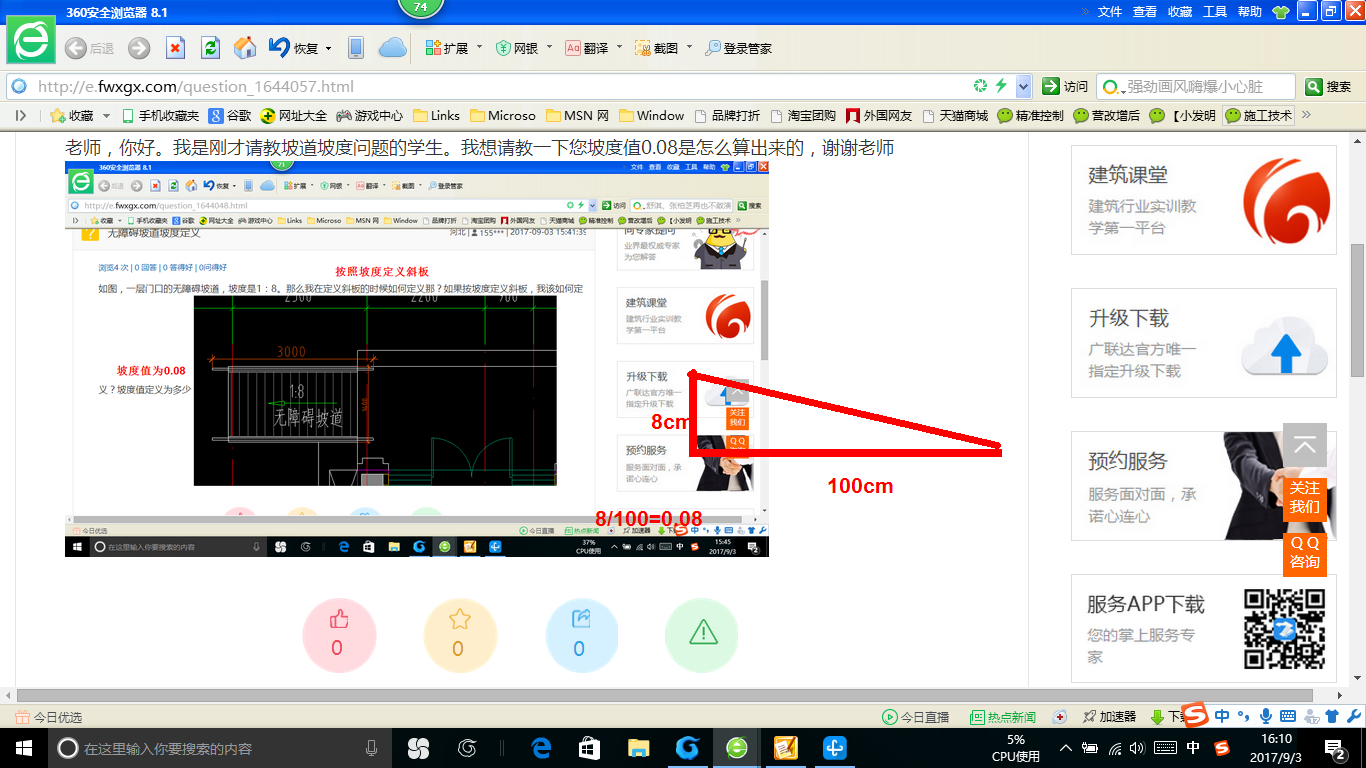Open the 施工技术 bookmark
1366x768 pixels.
point(1258,115)
